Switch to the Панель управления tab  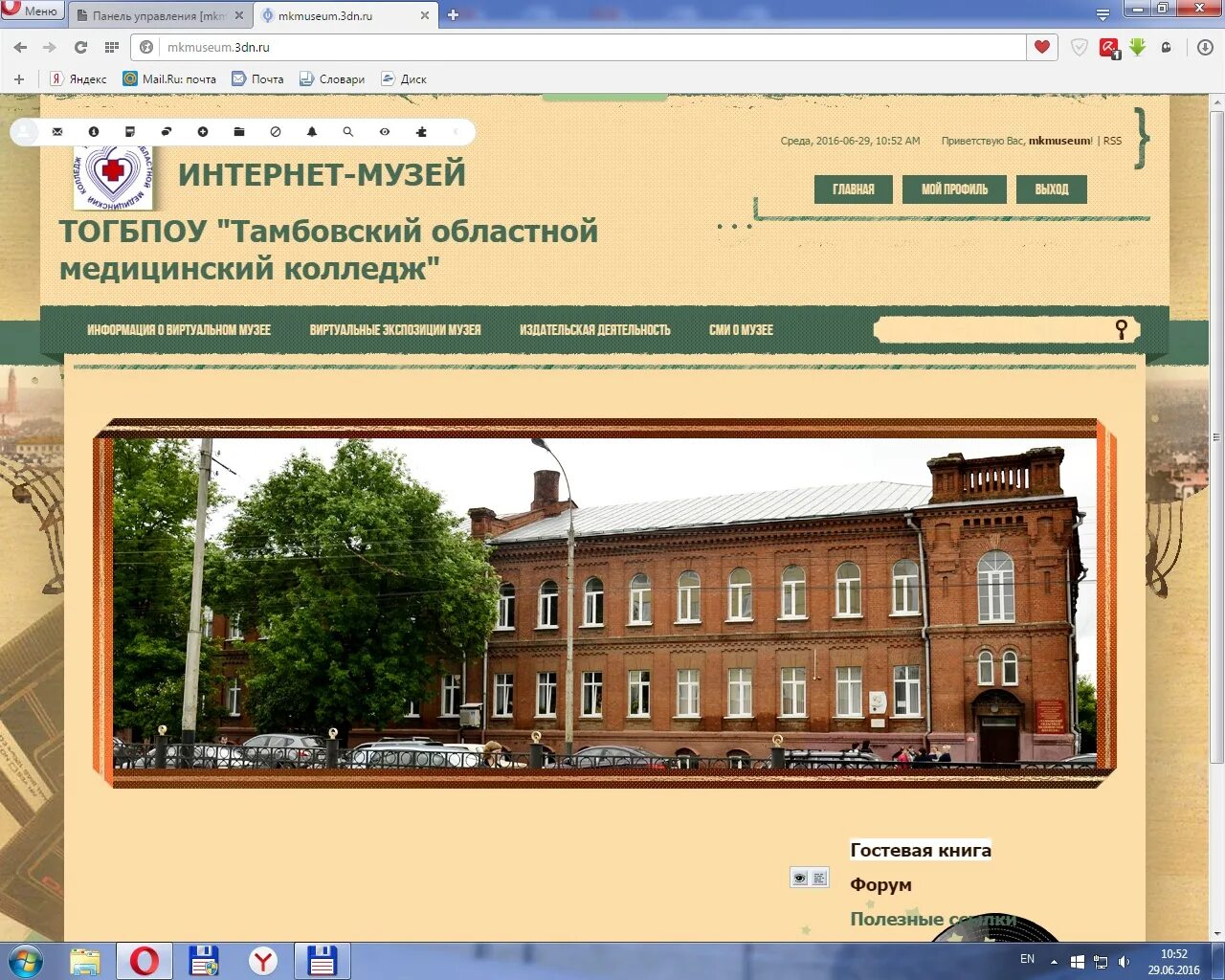pos(159,15)
